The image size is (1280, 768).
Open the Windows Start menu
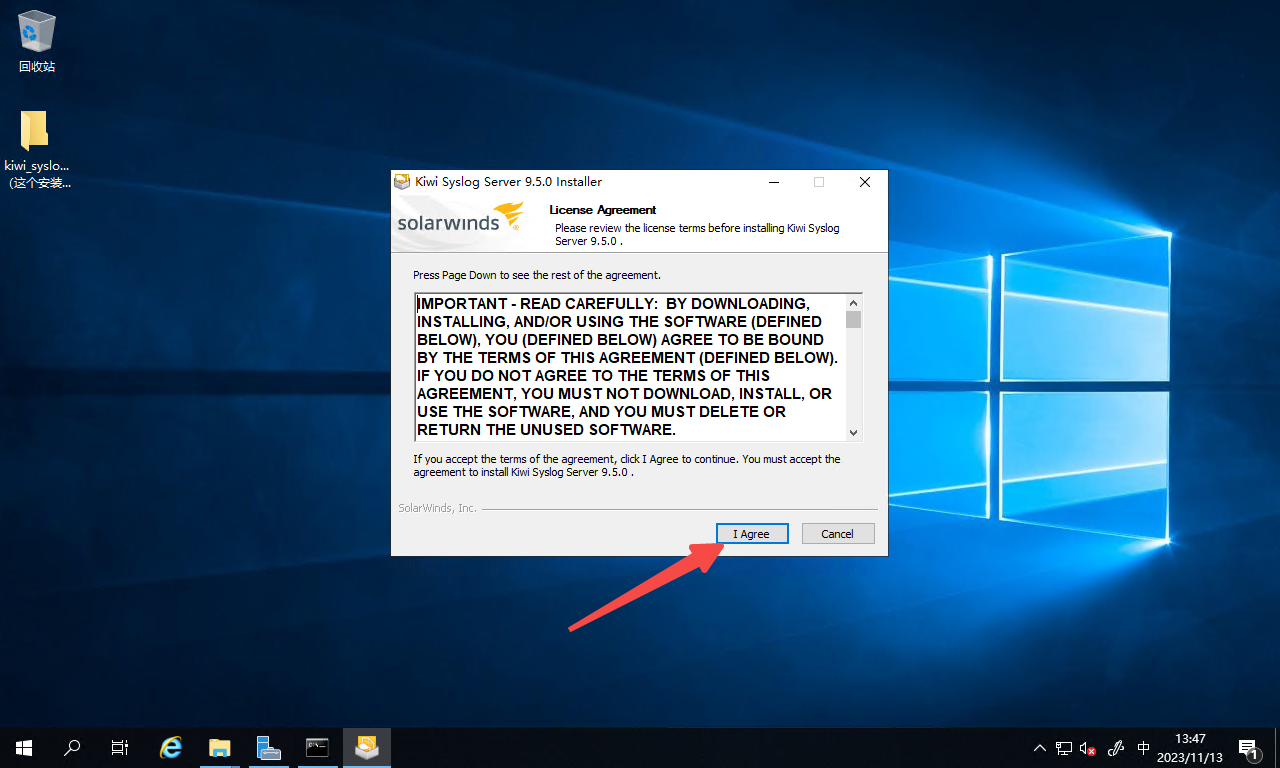click(x=24, y=748)
